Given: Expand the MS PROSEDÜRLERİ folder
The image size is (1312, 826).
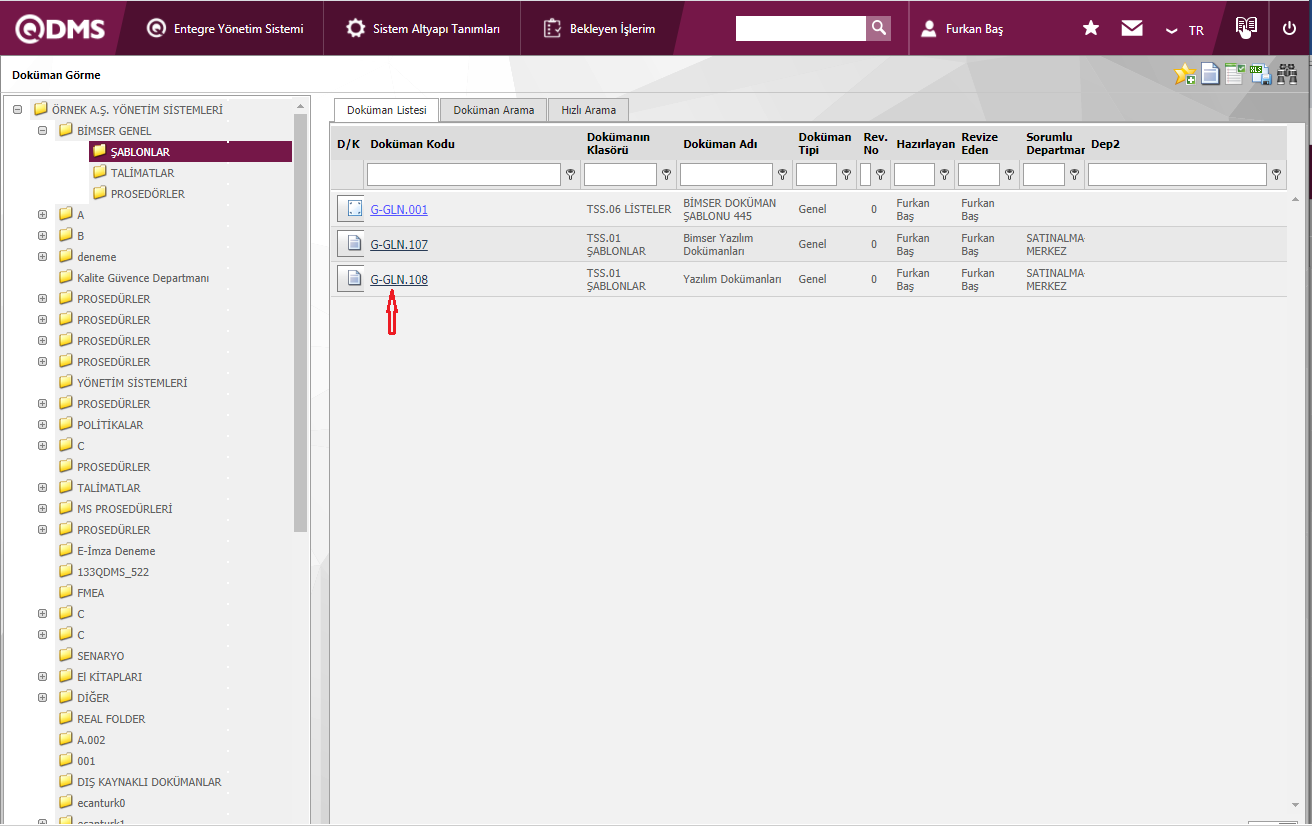Looking at the screenshot, I should [43, 509].
